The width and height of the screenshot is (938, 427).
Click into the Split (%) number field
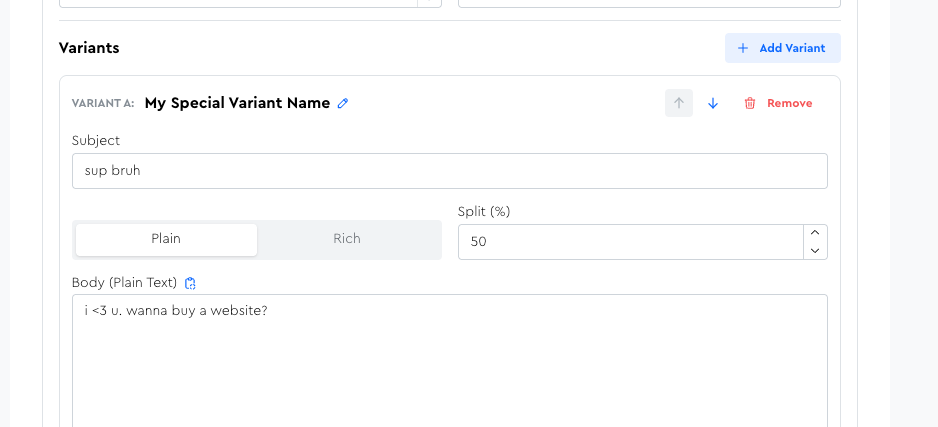click(x=631, y=242)
